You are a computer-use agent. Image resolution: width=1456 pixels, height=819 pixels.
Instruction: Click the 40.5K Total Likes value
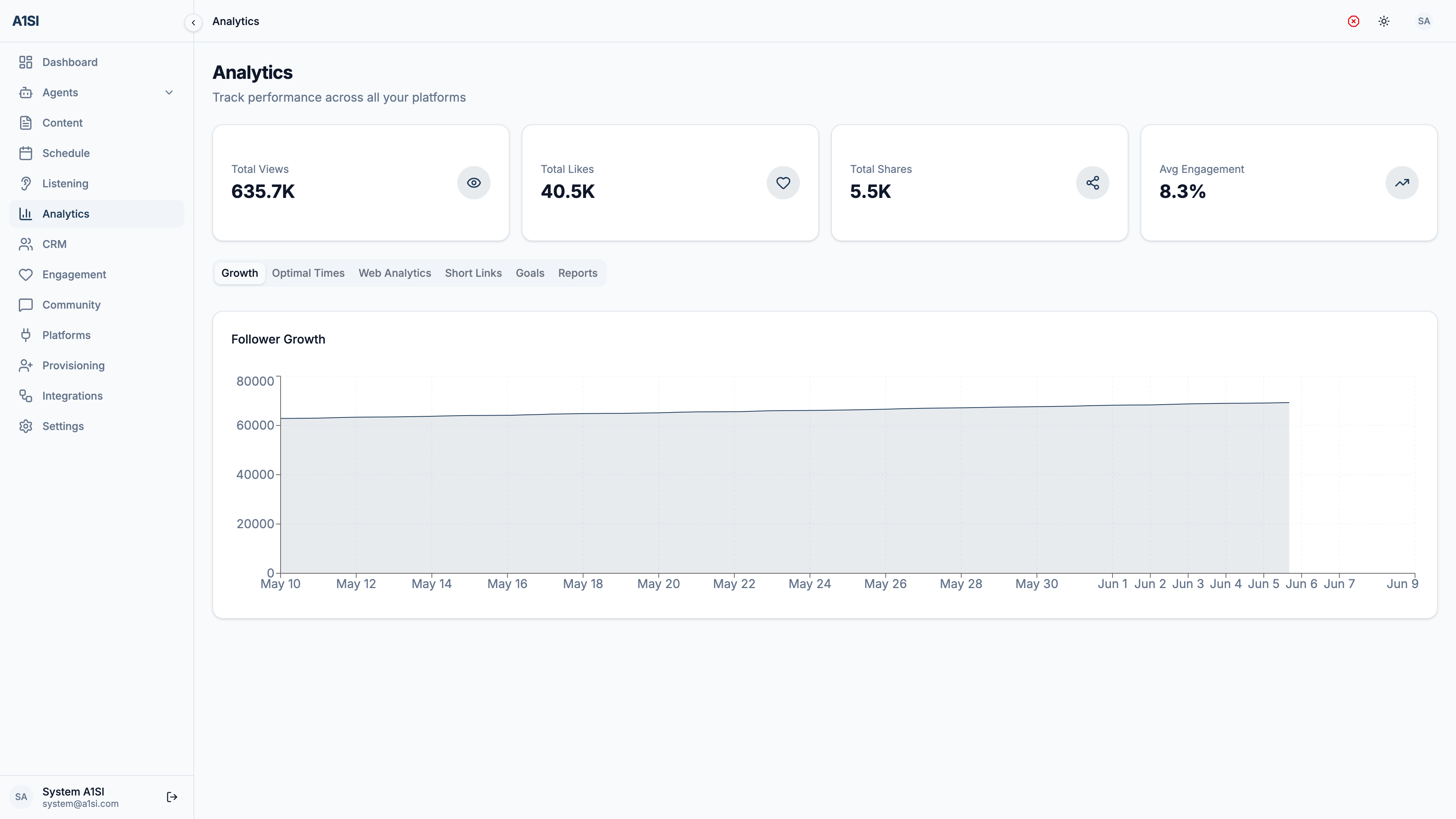pyautogui.click(x=568, y=191)
